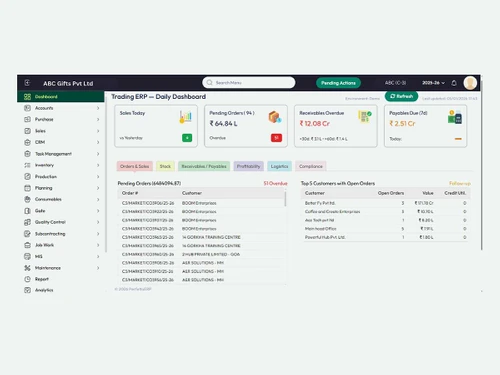The width and height of the screenshot is (500, 375).
Task: Expand the Inventory menu chevron
Action: coord(98,165)
